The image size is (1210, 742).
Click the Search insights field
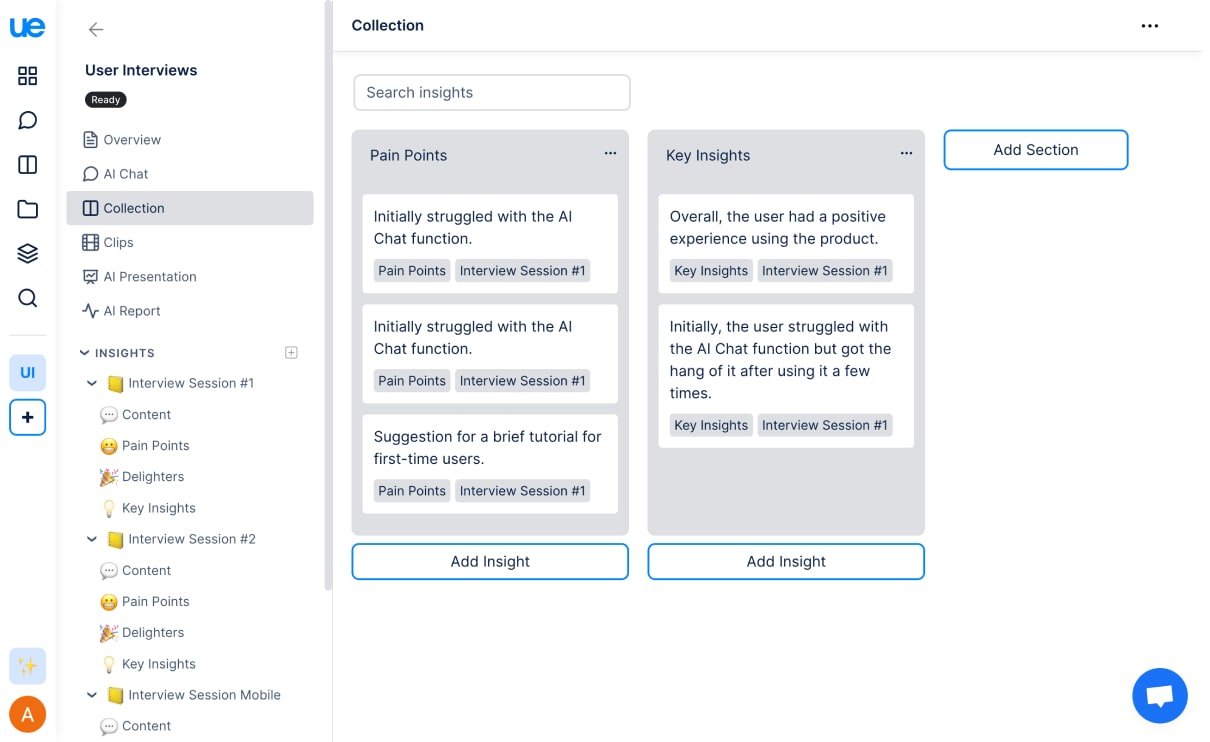(491, 92)
